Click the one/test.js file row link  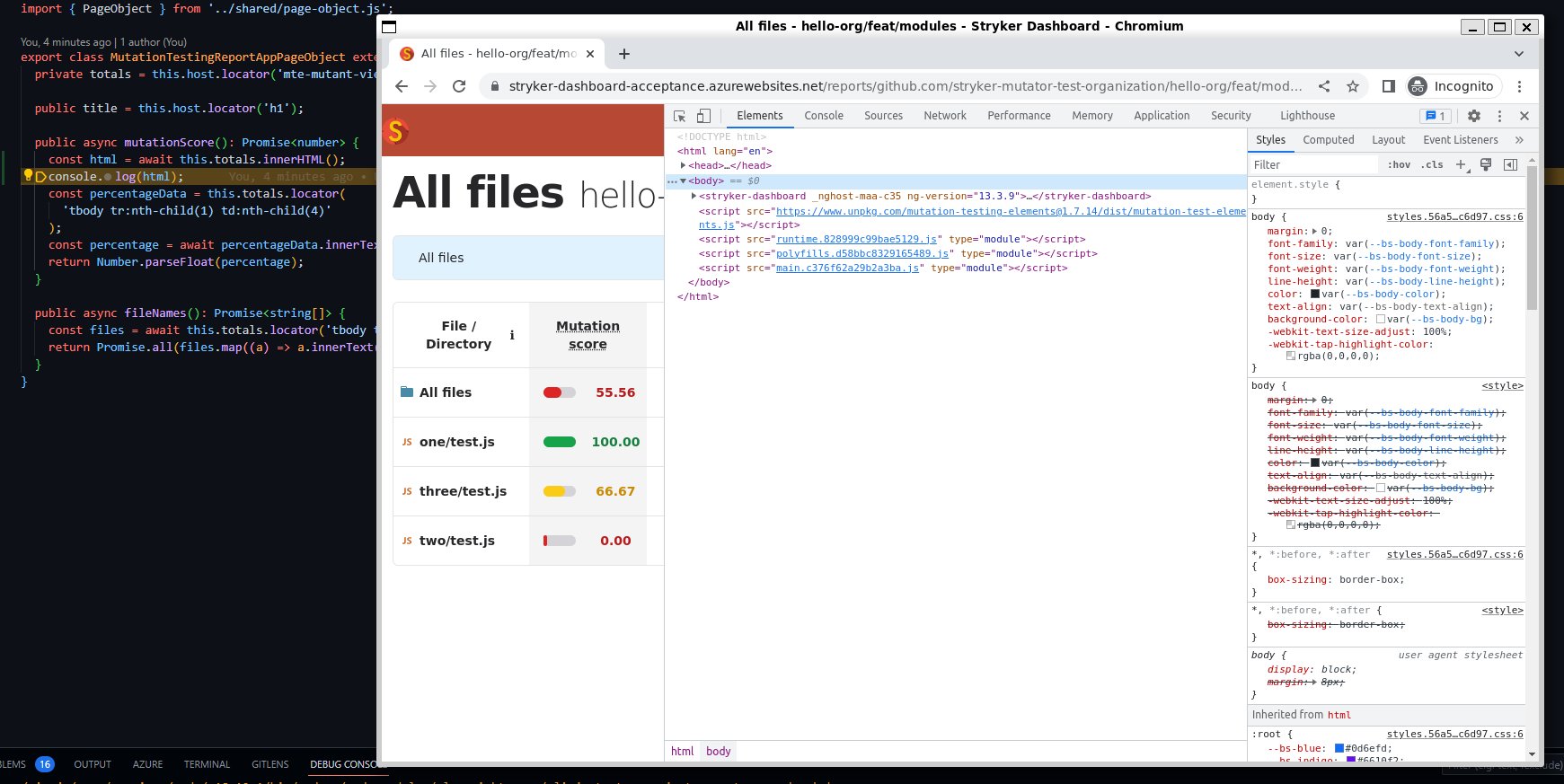tap(456, 442)
